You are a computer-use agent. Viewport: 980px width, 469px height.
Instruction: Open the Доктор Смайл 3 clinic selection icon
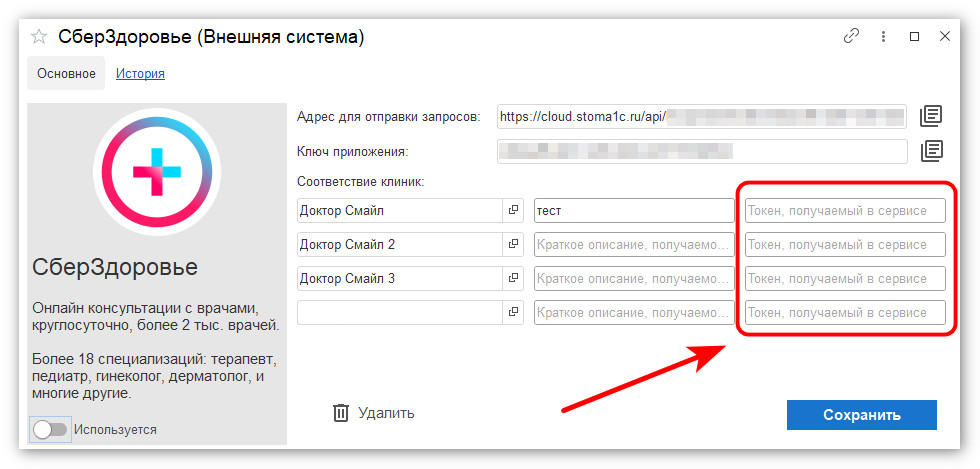click(513, 278)
